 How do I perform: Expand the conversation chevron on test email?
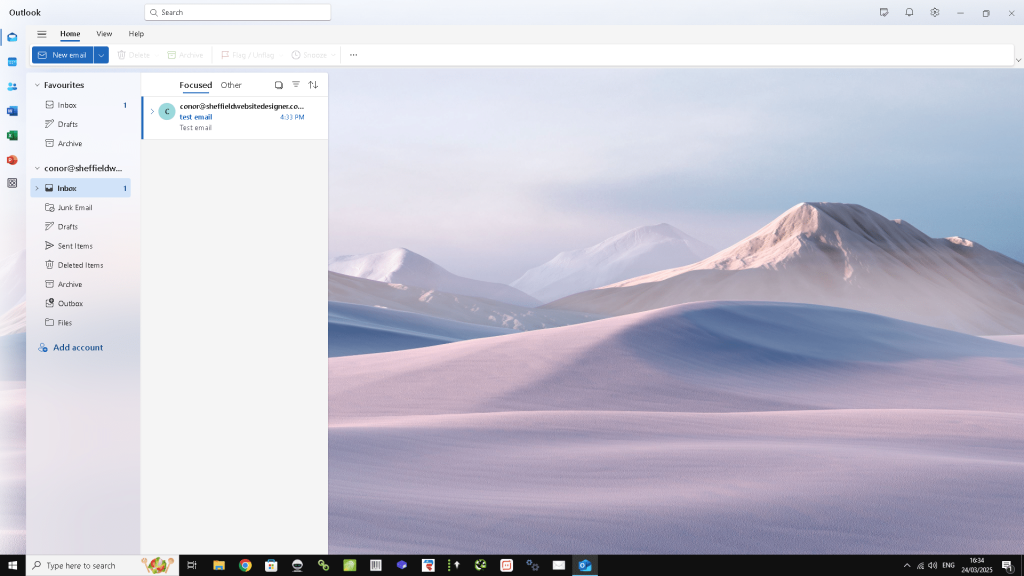[x=152, y=112]
